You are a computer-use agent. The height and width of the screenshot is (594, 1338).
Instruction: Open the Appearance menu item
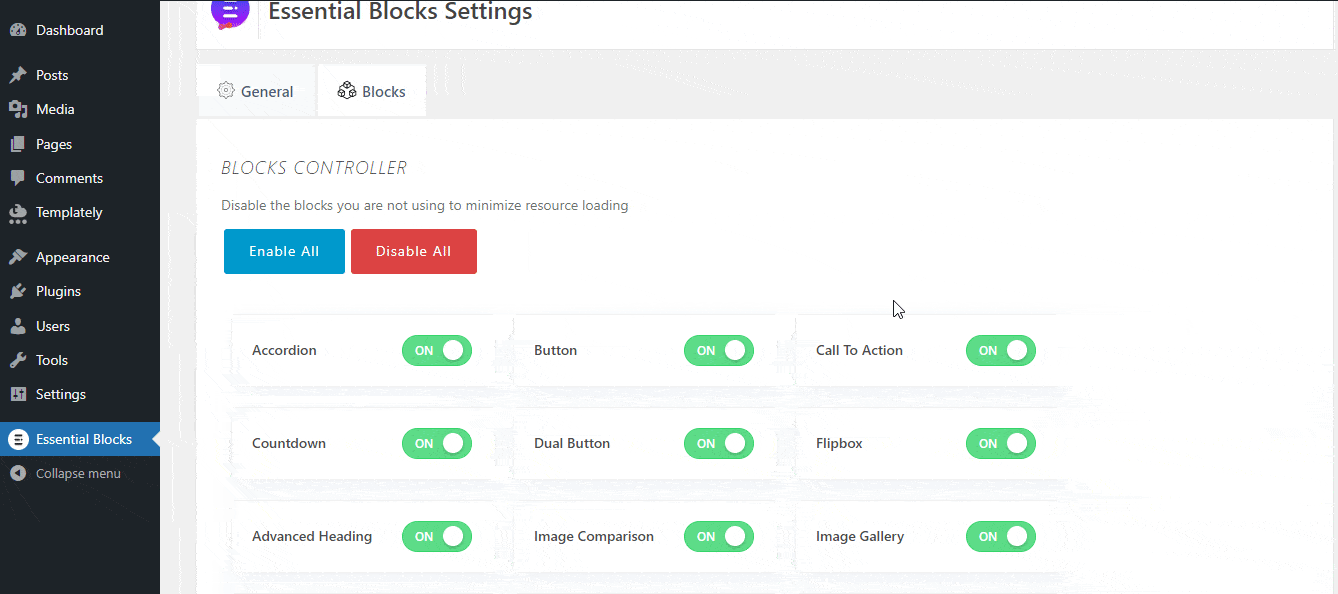(80, 257)
